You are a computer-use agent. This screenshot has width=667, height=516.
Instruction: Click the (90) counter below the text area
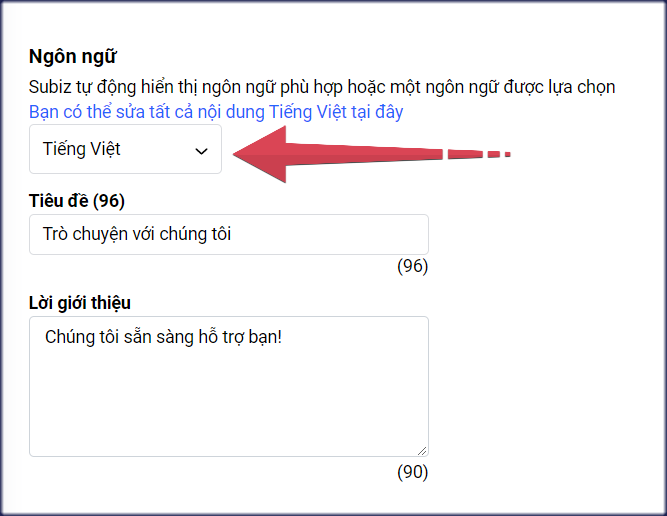pyautogui.click(x=412, y=471)
